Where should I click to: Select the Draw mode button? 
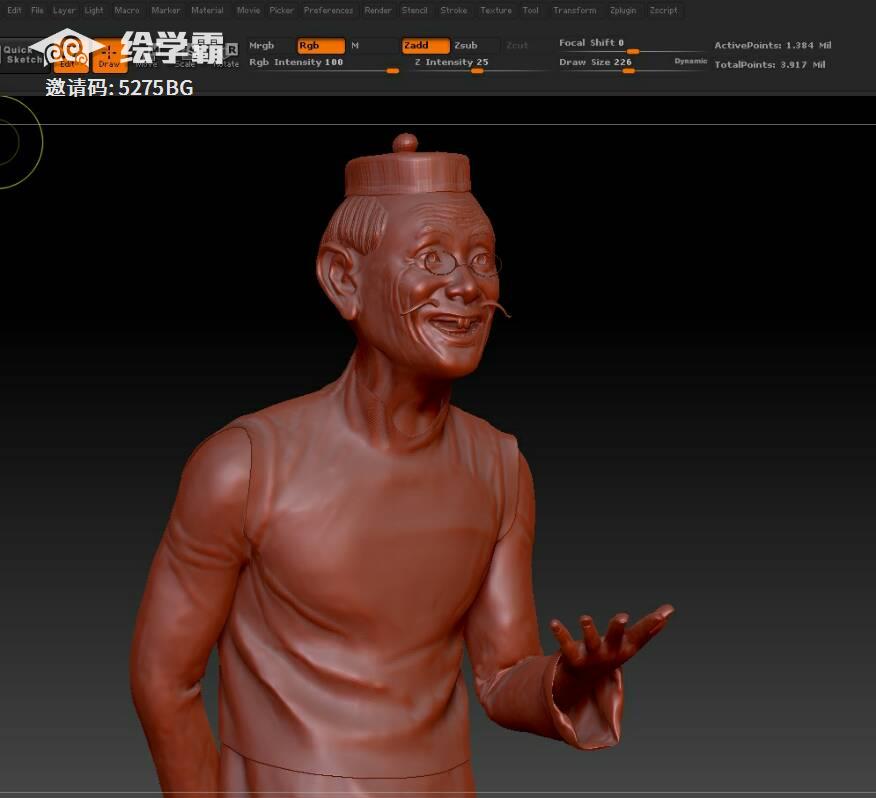(110, 56)
